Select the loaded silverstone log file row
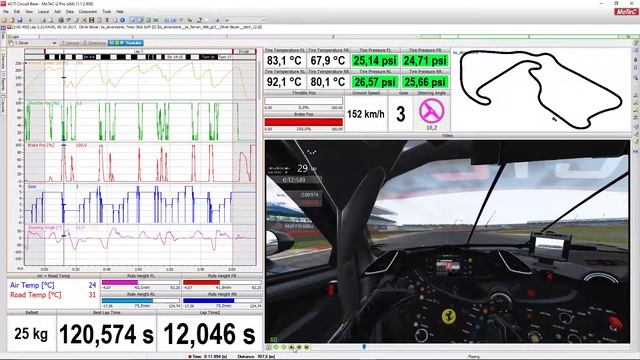 [x=137, y=27]
